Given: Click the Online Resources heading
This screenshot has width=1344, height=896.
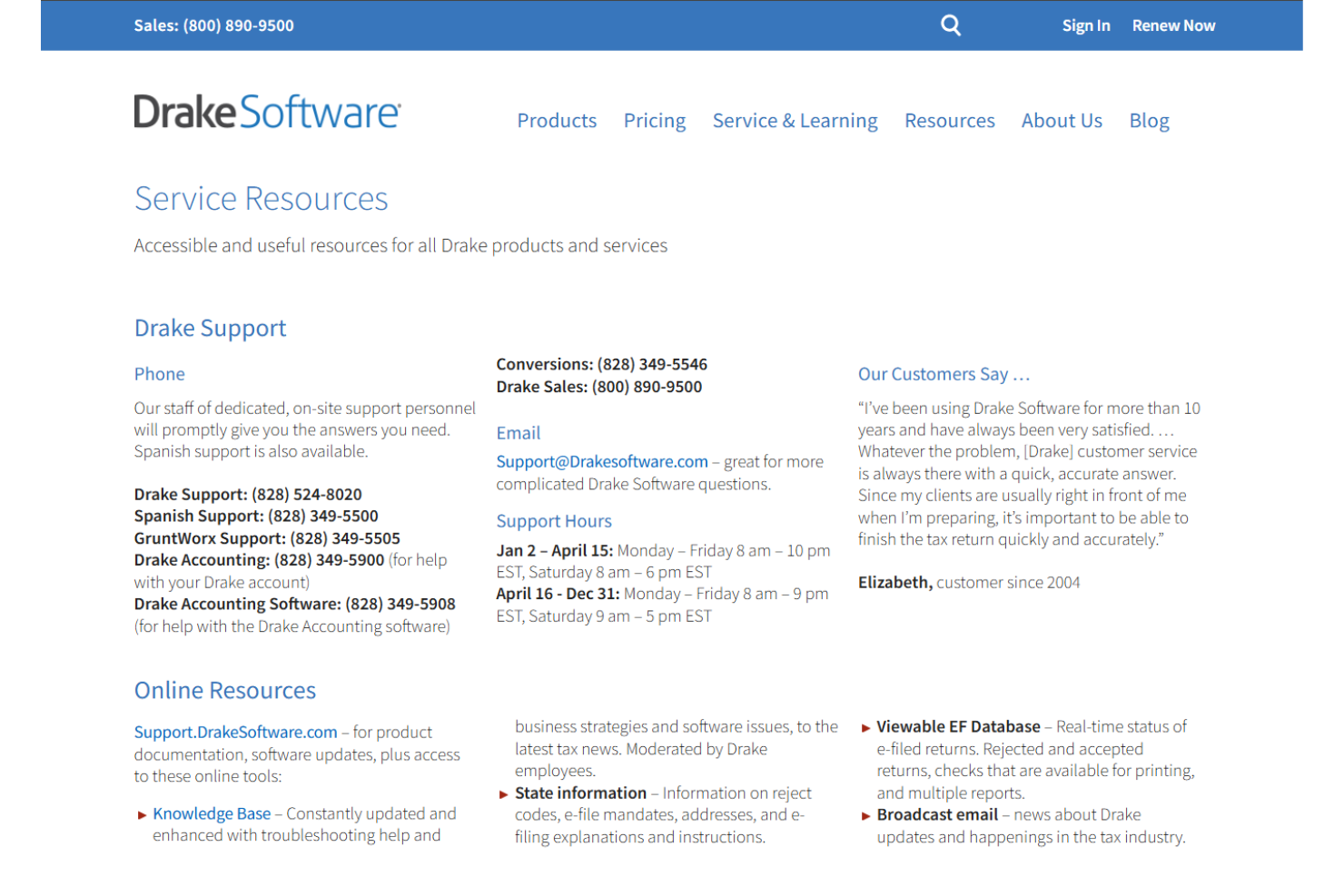Looking at the screenshot, I should click(225, 690).
